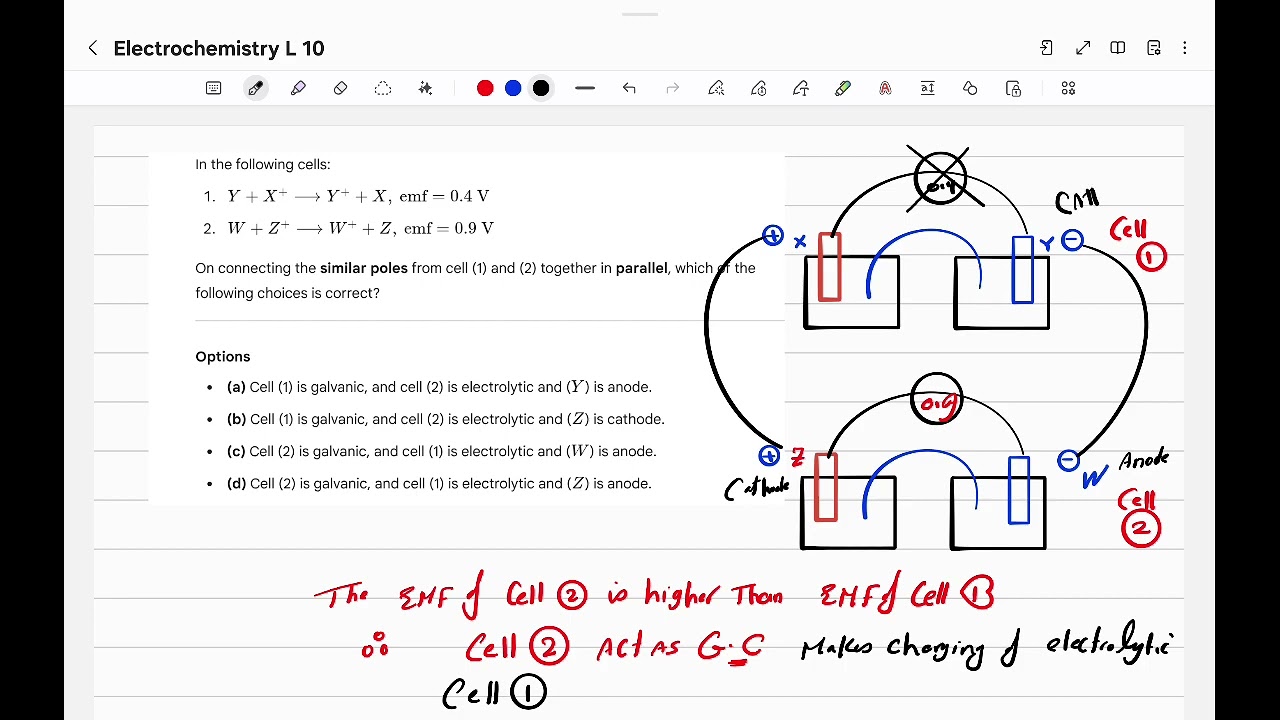The height and width of the screenshot is (720, 1280).
Task: Select the Lasso selection tool
Action: [383, 89]
